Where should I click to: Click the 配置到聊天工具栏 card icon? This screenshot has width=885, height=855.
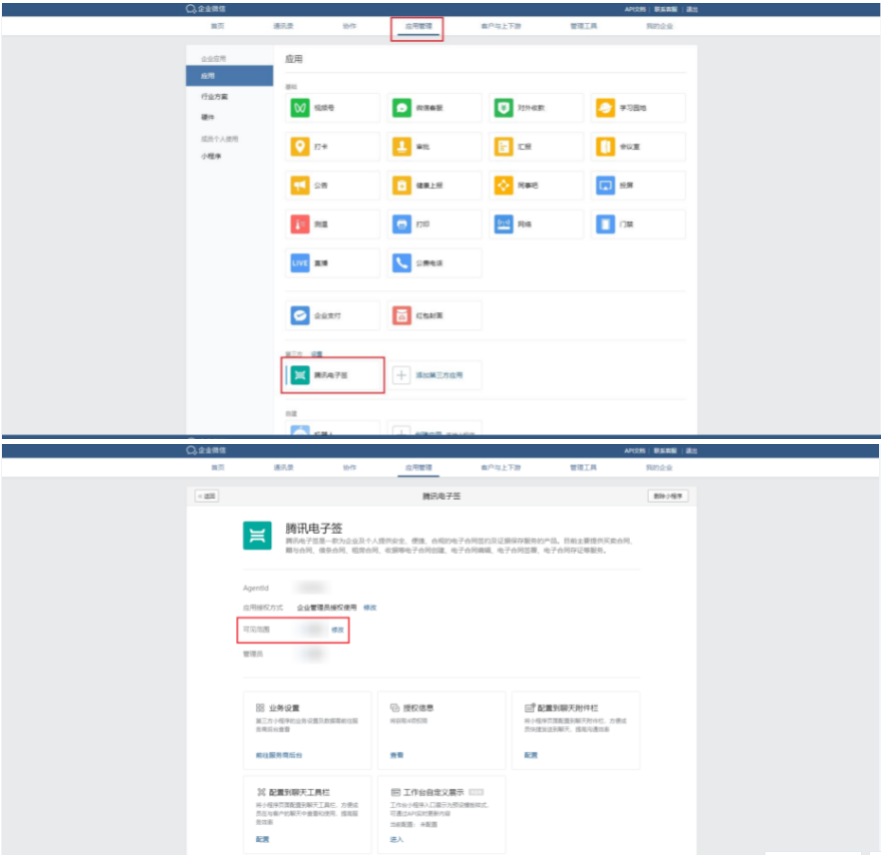point(261,792)
